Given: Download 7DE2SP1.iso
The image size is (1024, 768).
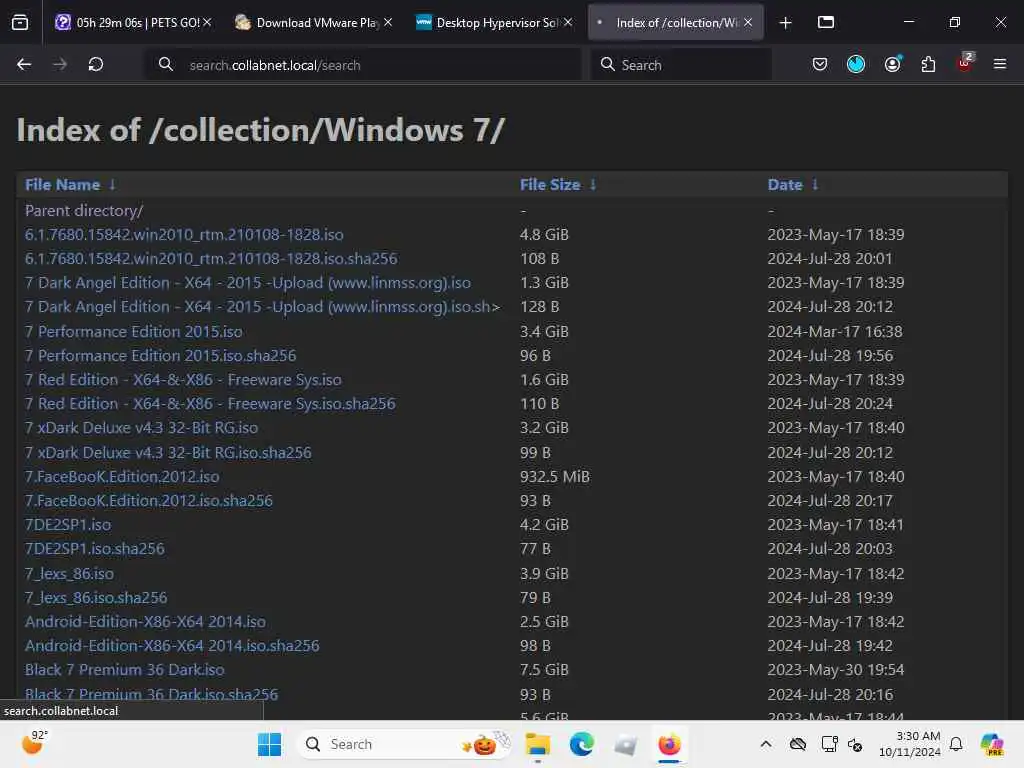Looking at the screenshot, I should click(x=68, y=525).
